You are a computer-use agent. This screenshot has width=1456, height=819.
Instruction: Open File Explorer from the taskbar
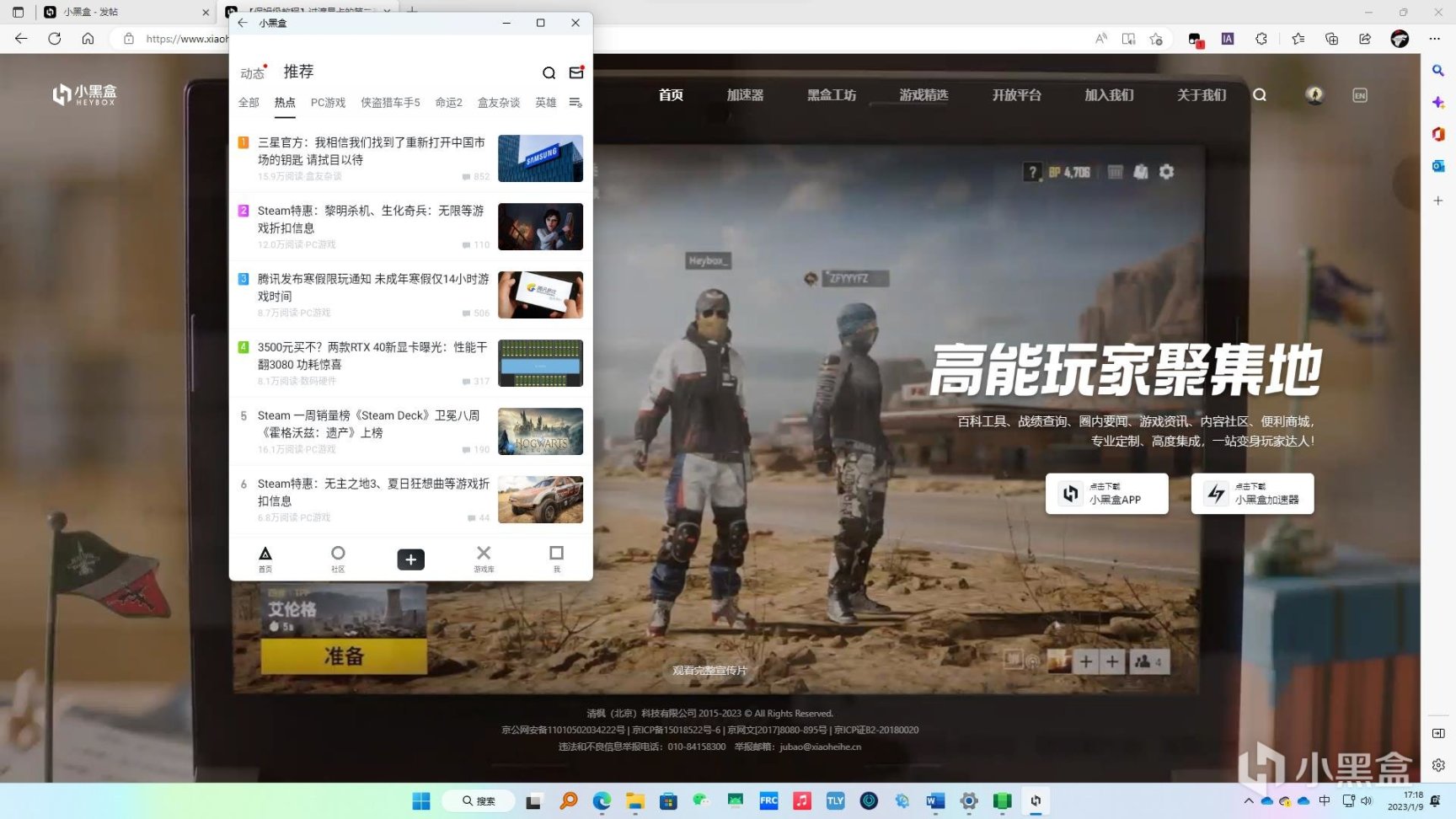(x=634, y=800)
